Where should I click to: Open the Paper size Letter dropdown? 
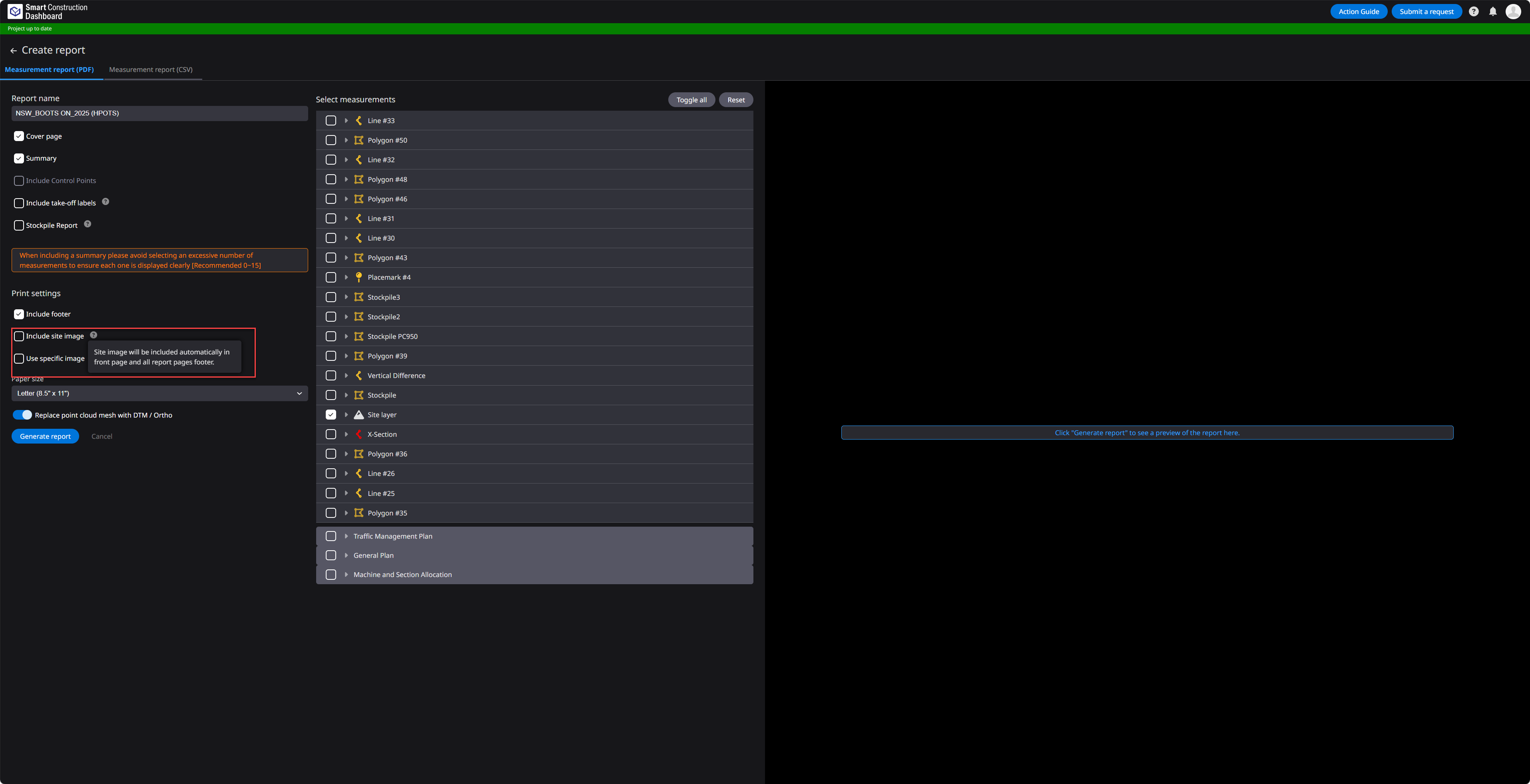[160, 393]
